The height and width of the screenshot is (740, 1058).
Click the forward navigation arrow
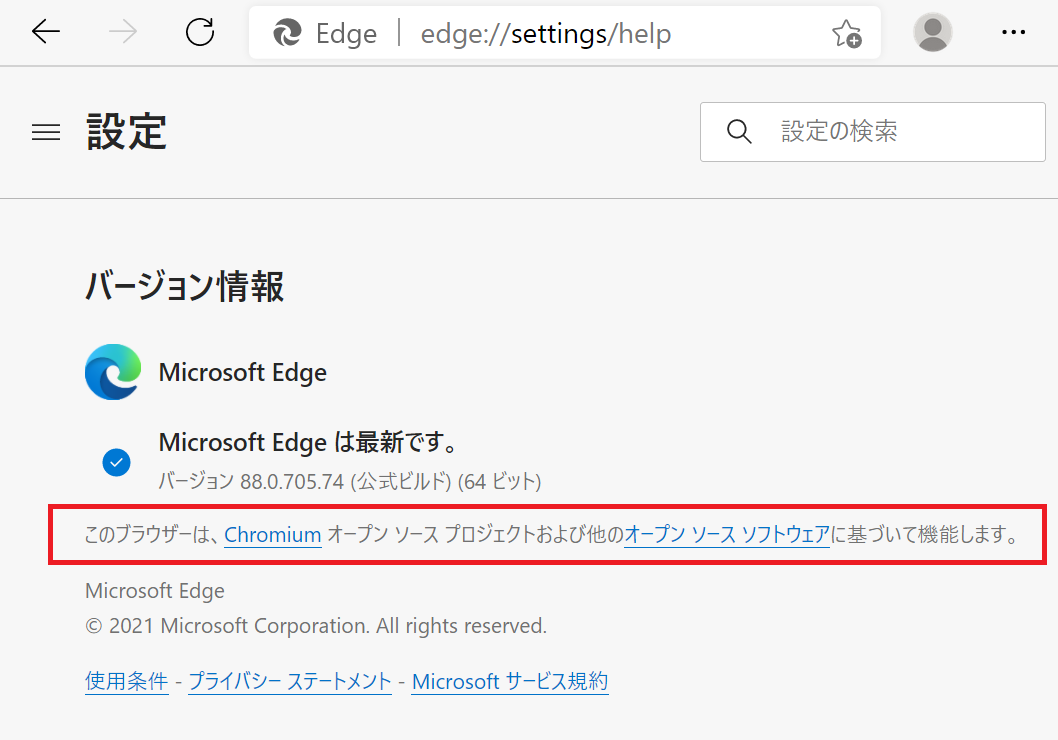pyautogui.click(x=123, y=32)
